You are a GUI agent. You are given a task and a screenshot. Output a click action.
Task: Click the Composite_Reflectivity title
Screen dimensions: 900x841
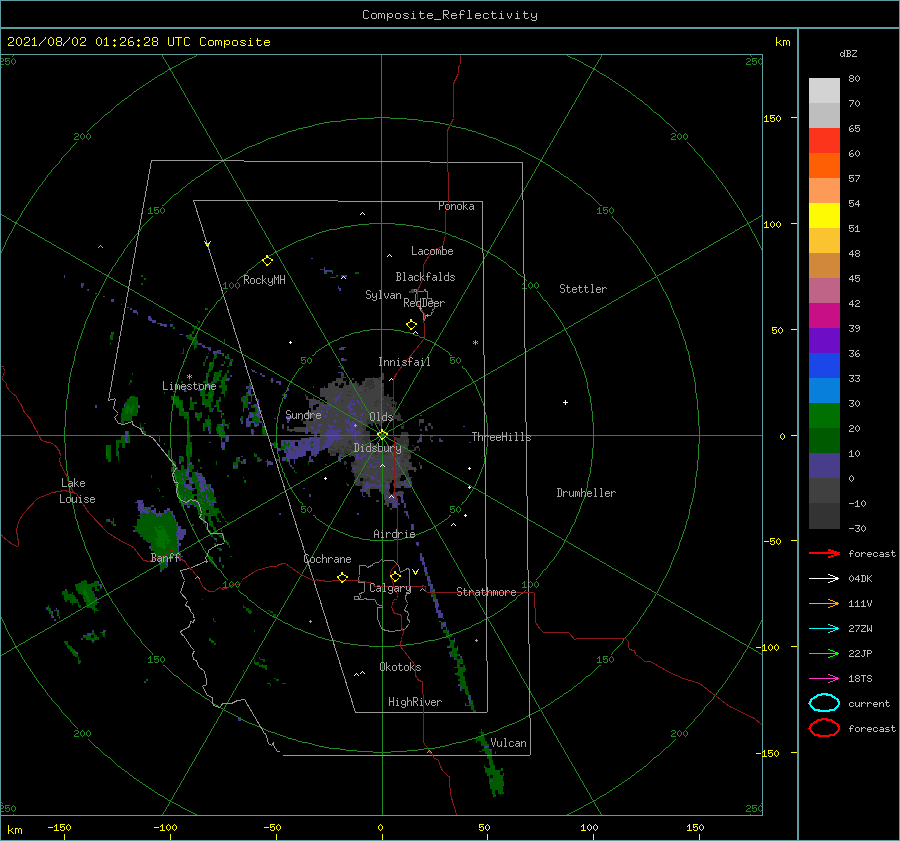coord(450,15)
